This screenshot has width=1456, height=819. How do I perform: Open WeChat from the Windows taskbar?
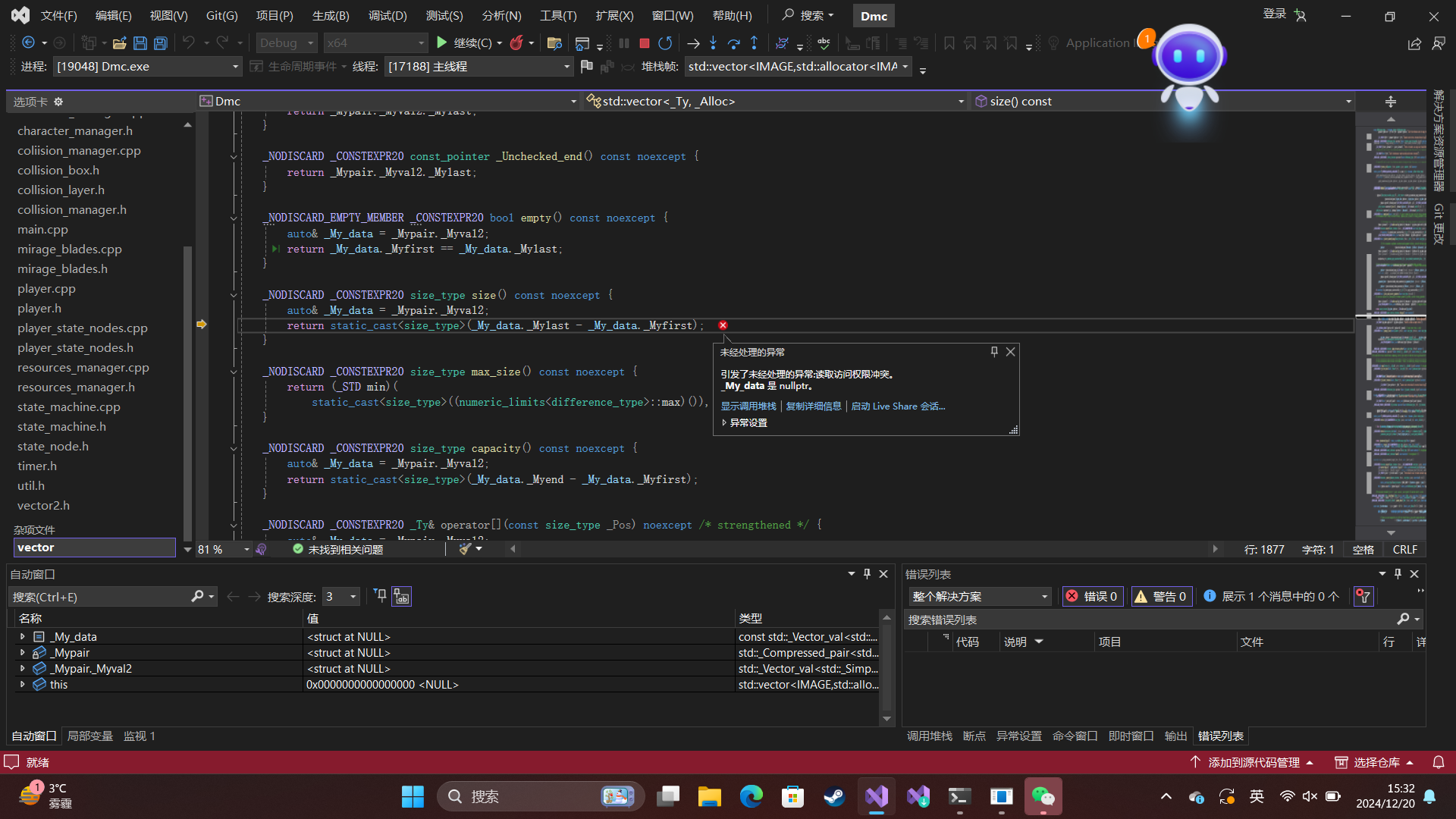(1043, 796)
